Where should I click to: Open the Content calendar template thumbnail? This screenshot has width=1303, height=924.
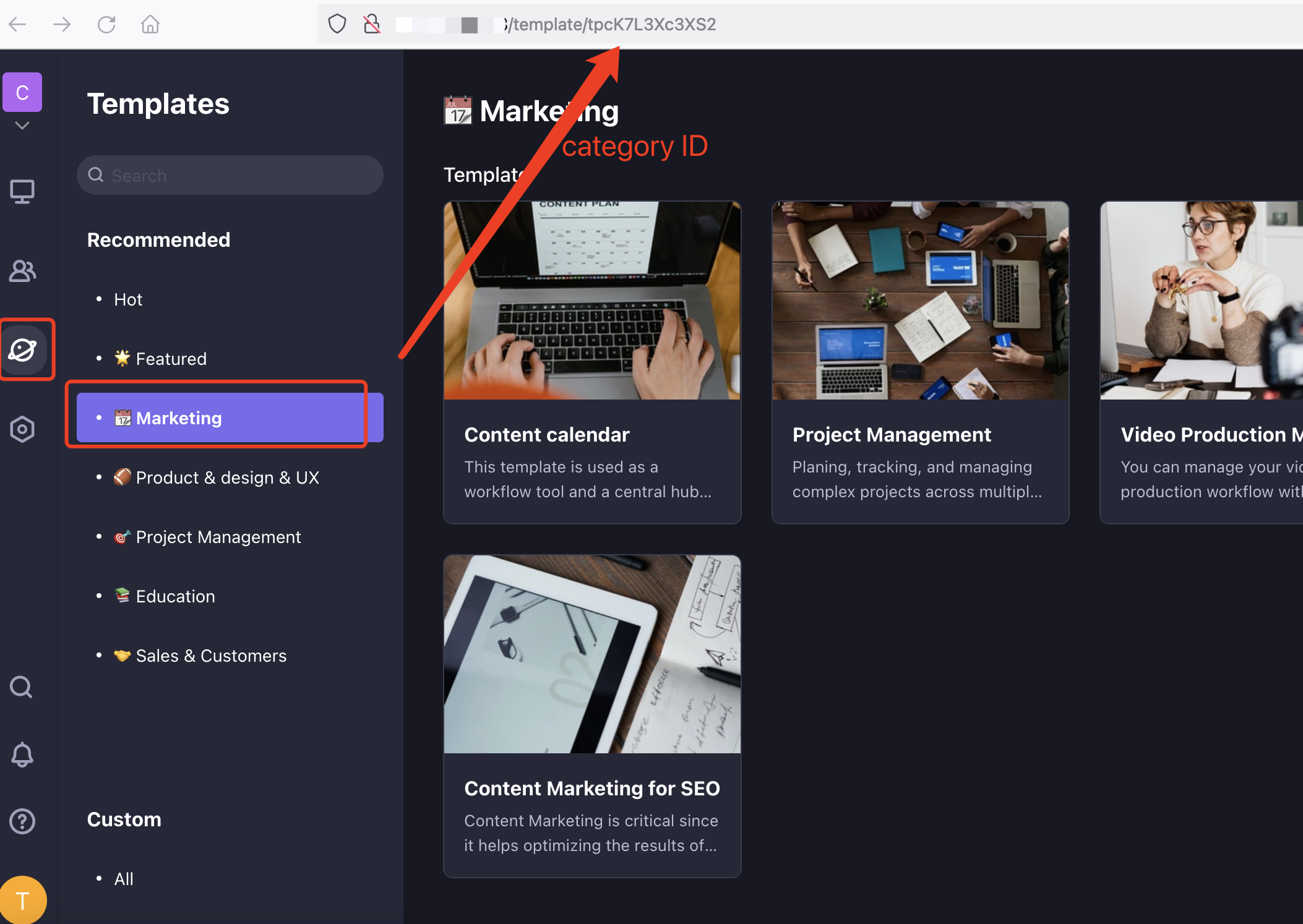592,301
